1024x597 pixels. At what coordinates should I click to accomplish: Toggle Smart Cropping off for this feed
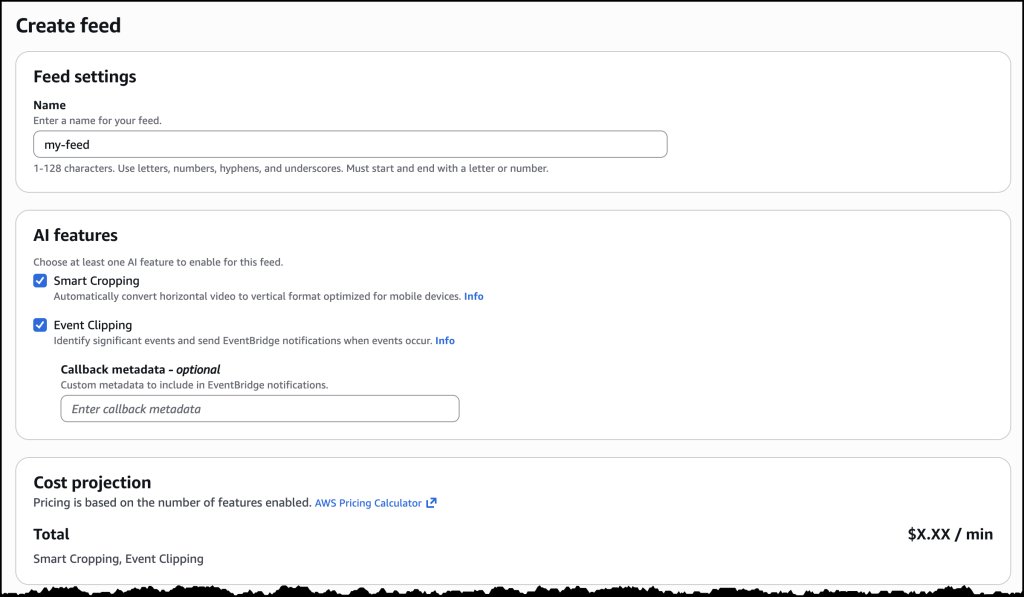(40, 280)
